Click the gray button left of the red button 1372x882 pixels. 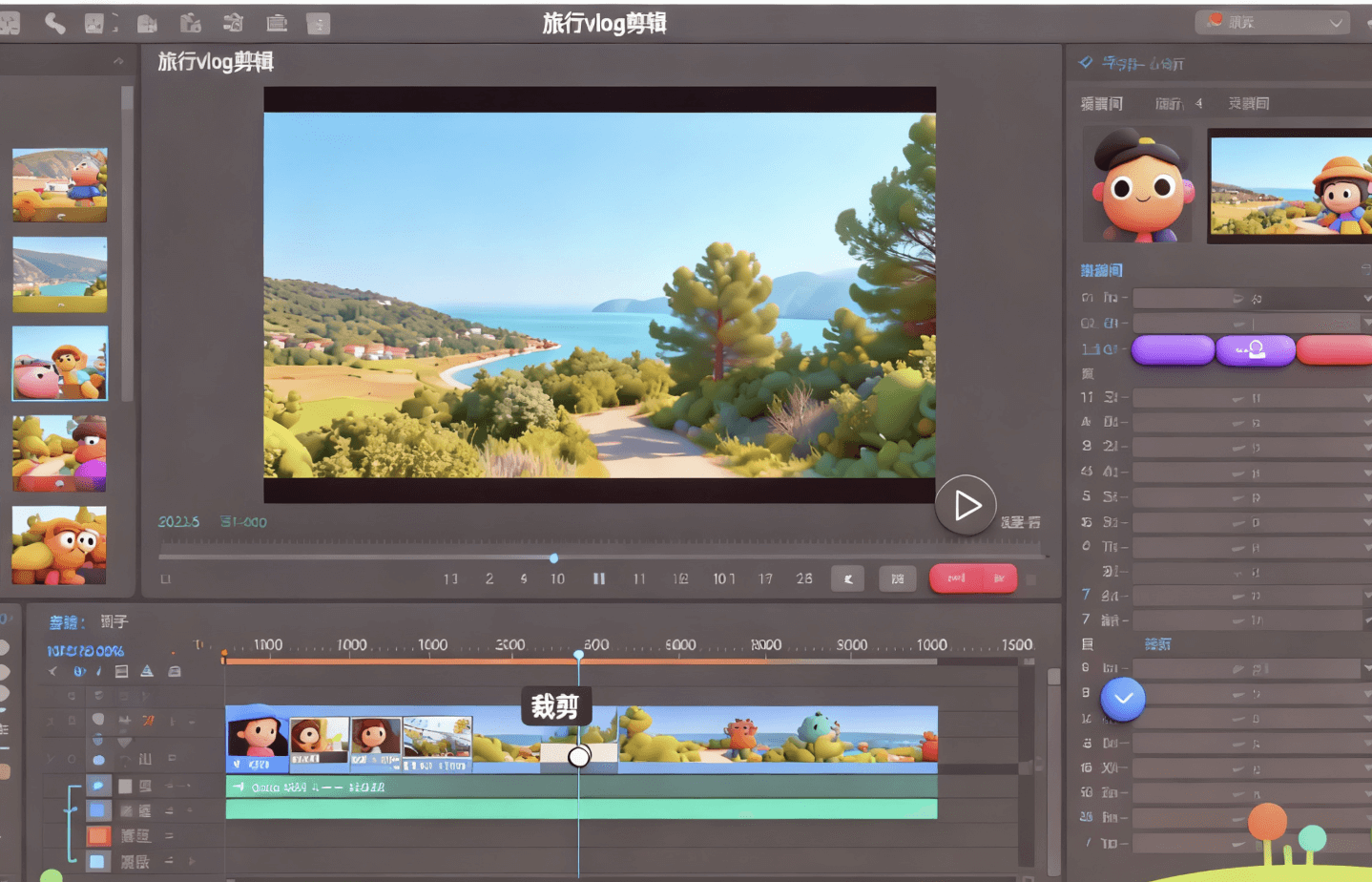click(x=897, y=578)
